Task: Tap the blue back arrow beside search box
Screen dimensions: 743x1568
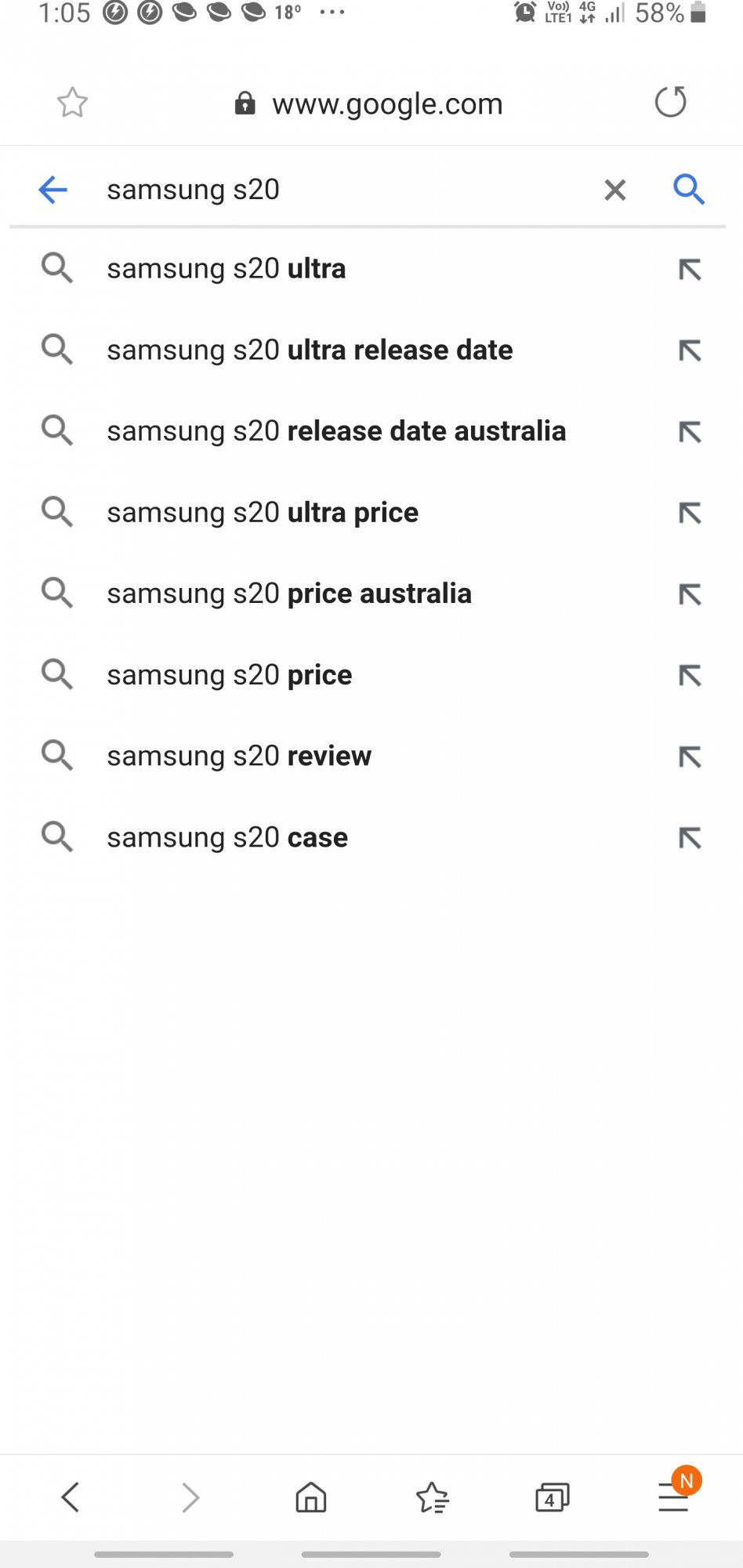Action: pos(53,190)
